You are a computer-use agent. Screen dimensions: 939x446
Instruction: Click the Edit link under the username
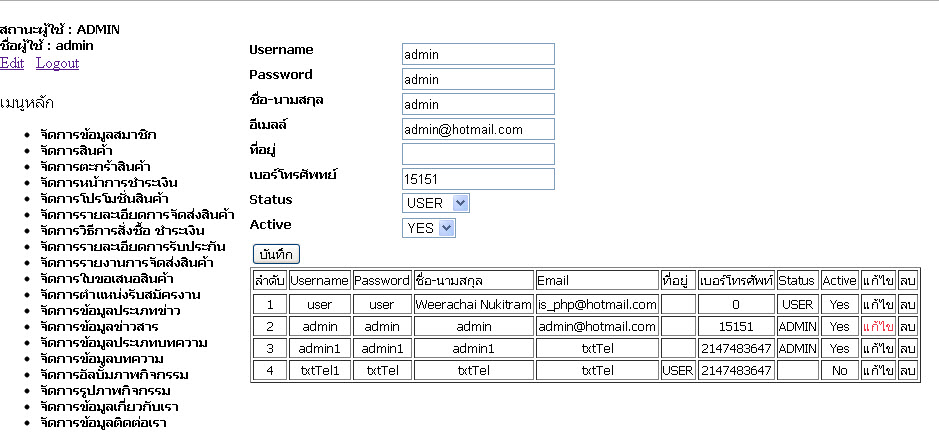12,63
